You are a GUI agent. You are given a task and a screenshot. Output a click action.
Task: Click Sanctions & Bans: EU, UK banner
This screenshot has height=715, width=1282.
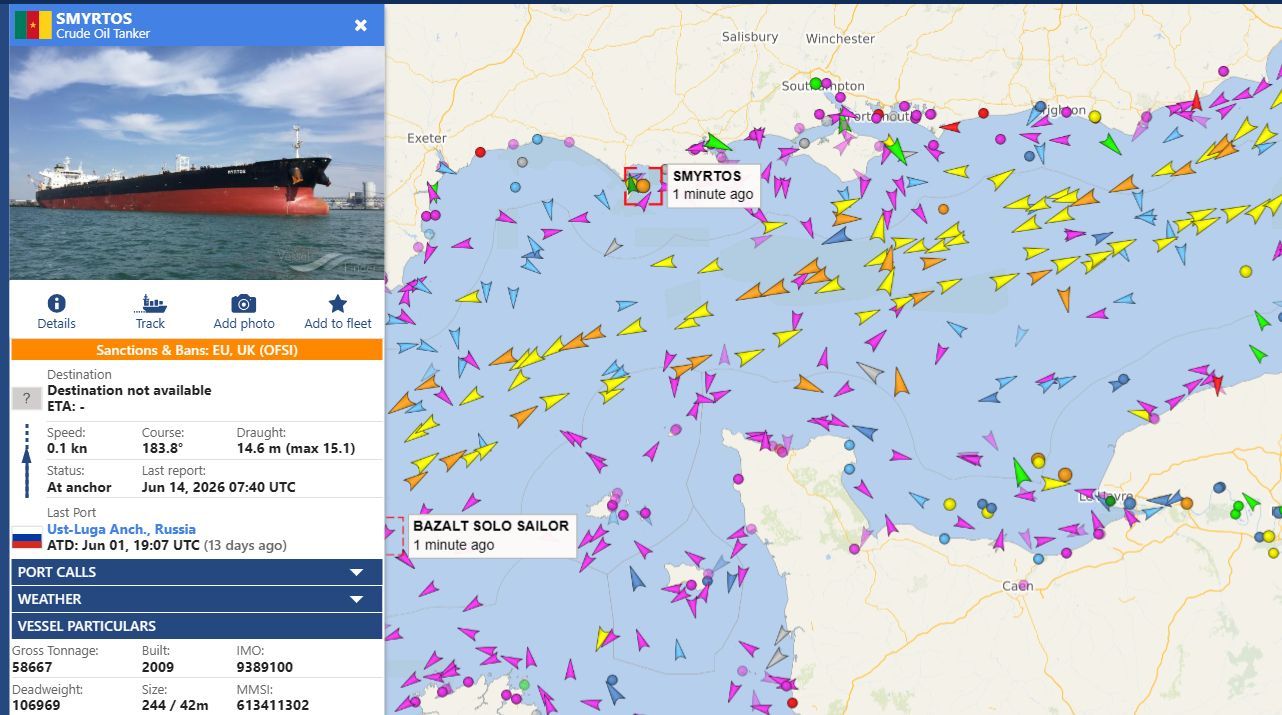pyautogui.click(x=196, y=350)
